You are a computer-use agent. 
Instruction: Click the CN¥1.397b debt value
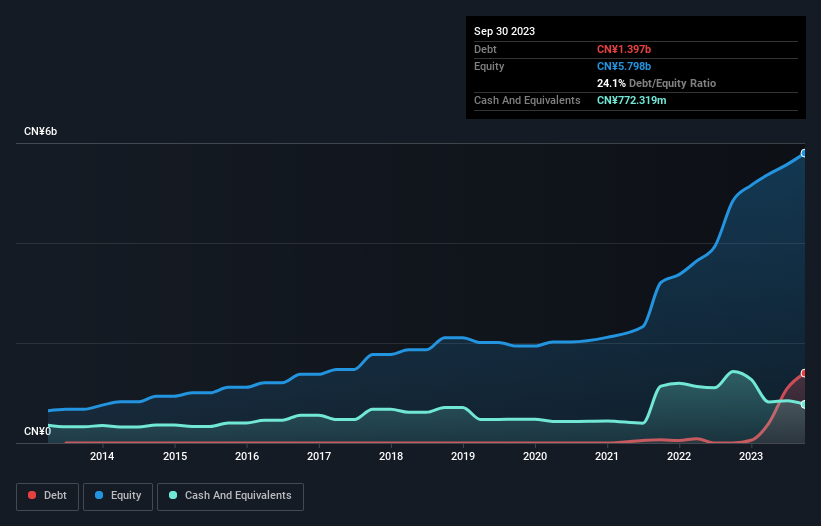click(x=624, y=49)
